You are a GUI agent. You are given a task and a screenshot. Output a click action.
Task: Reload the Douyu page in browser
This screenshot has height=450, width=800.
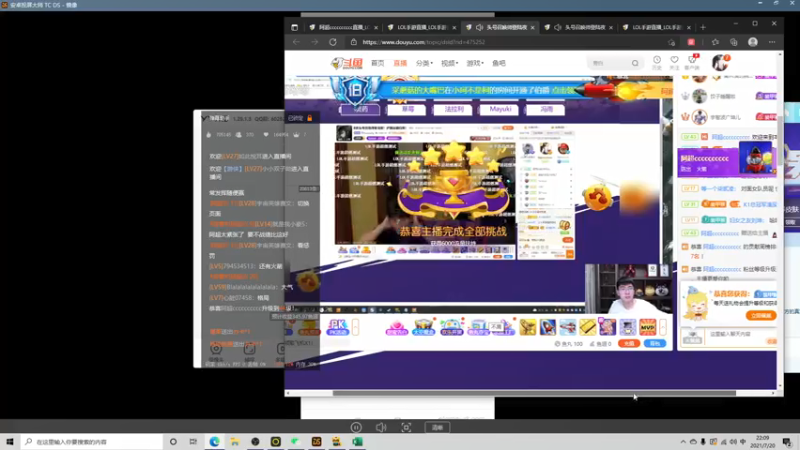click(333, 42)
